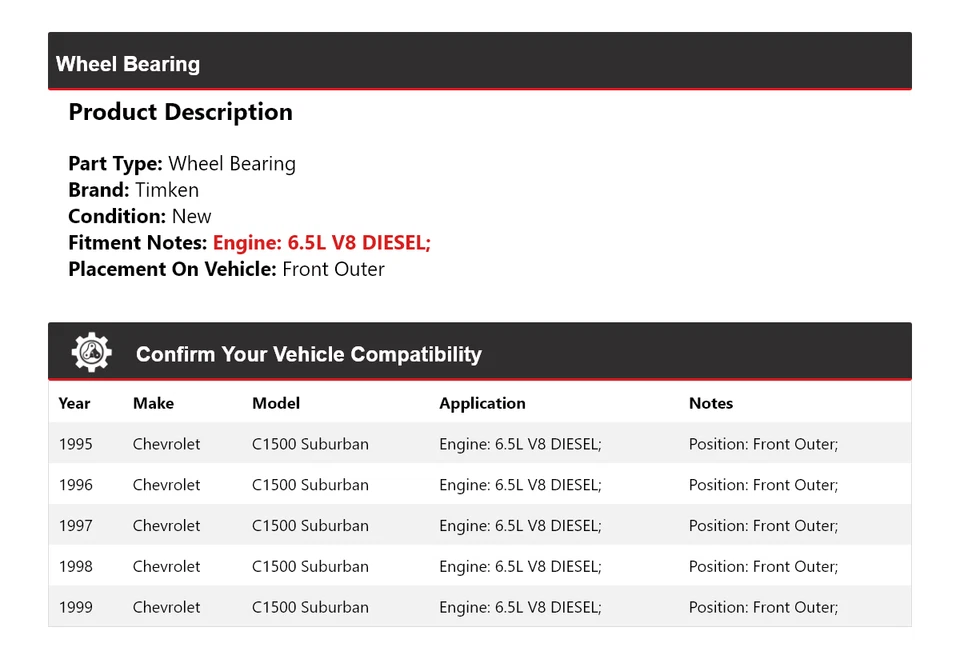Select the 1999 year row cell

point(75,608)
